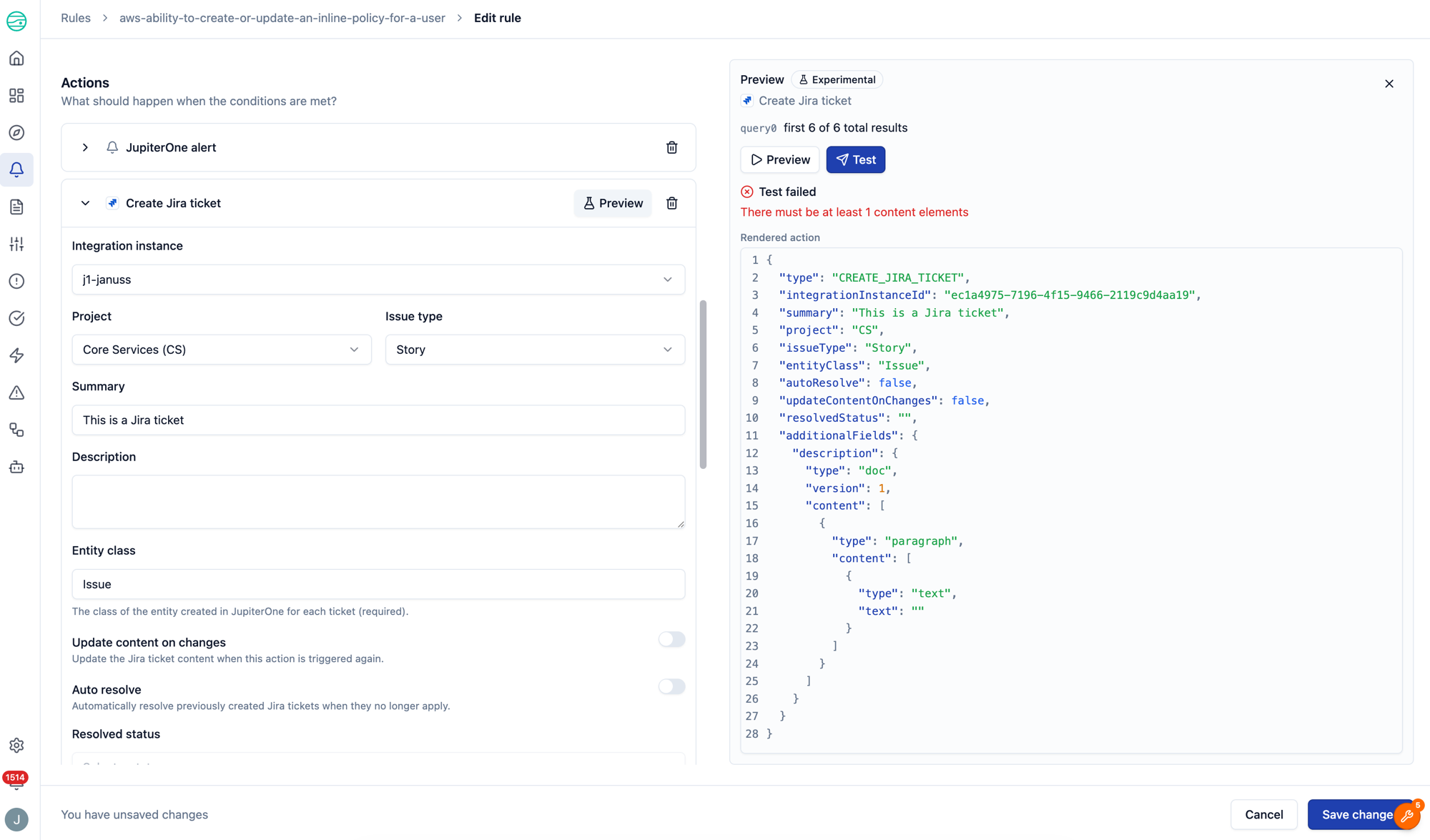Go to Home in the sidebar
1430x840 pixels.
pyautogui.click(x=16, y=59)
